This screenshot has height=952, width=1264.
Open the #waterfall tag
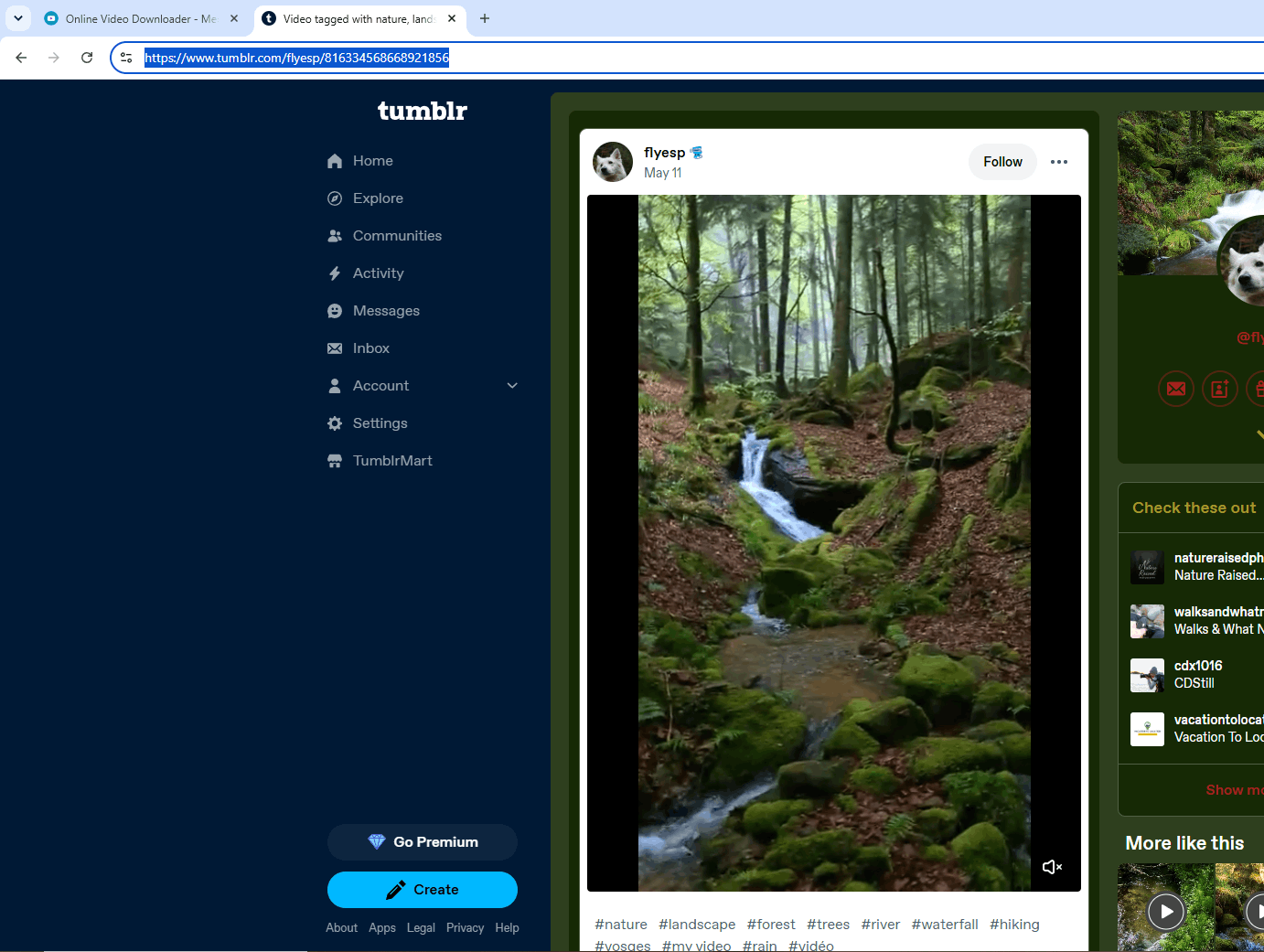(x=945, y=925)
